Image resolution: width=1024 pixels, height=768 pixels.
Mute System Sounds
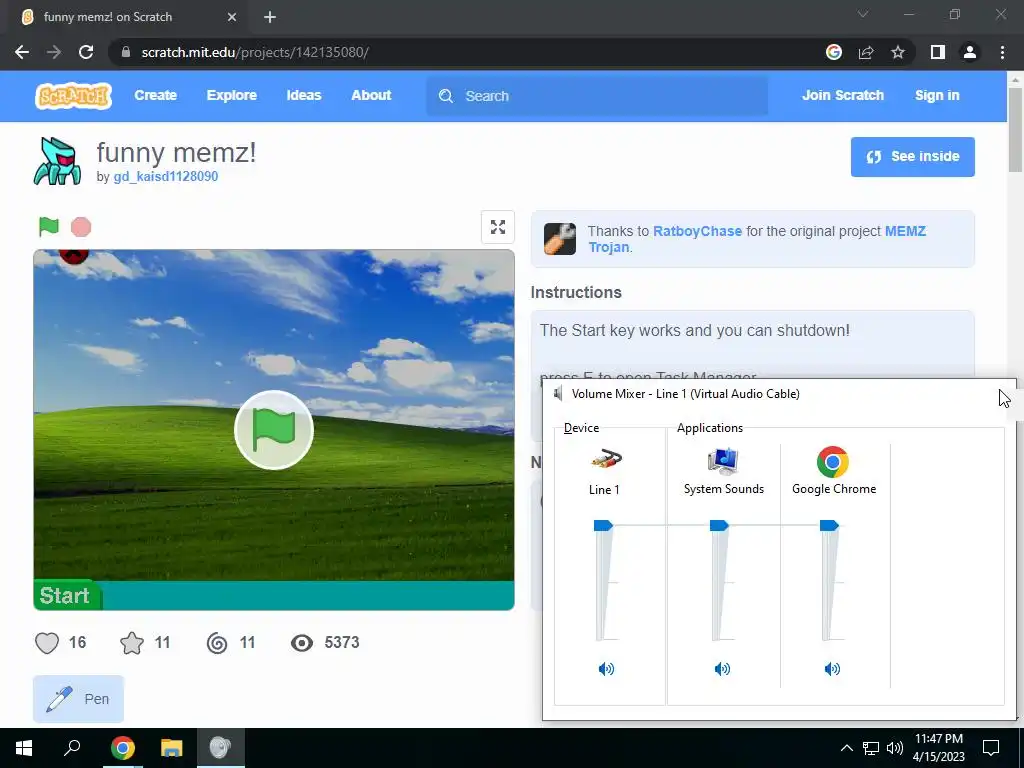(722, 669)
